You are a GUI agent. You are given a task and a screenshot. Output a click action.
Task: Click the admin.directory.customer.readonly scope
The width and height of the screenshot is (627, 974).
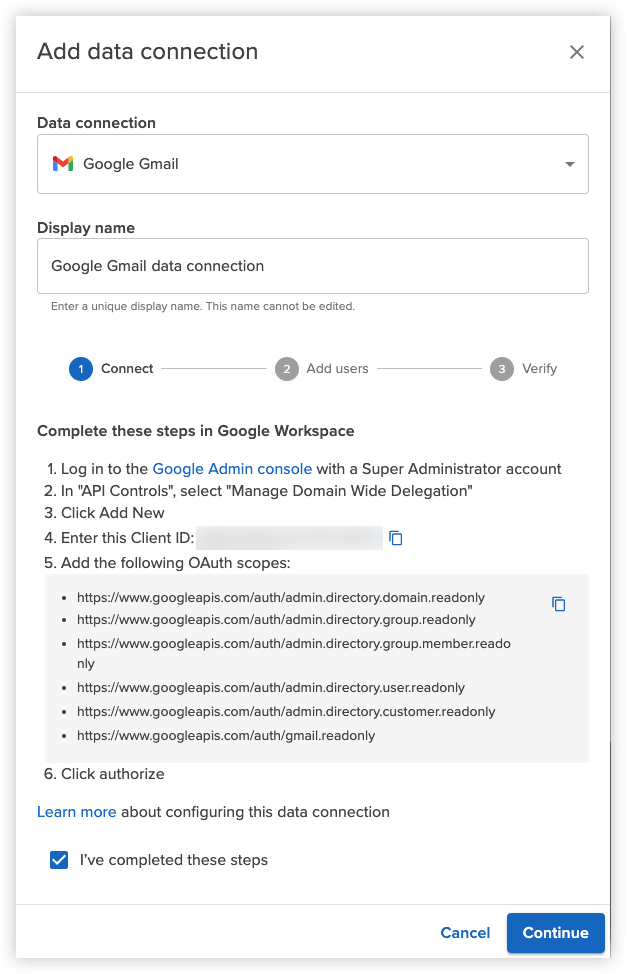tap(286, 712)
